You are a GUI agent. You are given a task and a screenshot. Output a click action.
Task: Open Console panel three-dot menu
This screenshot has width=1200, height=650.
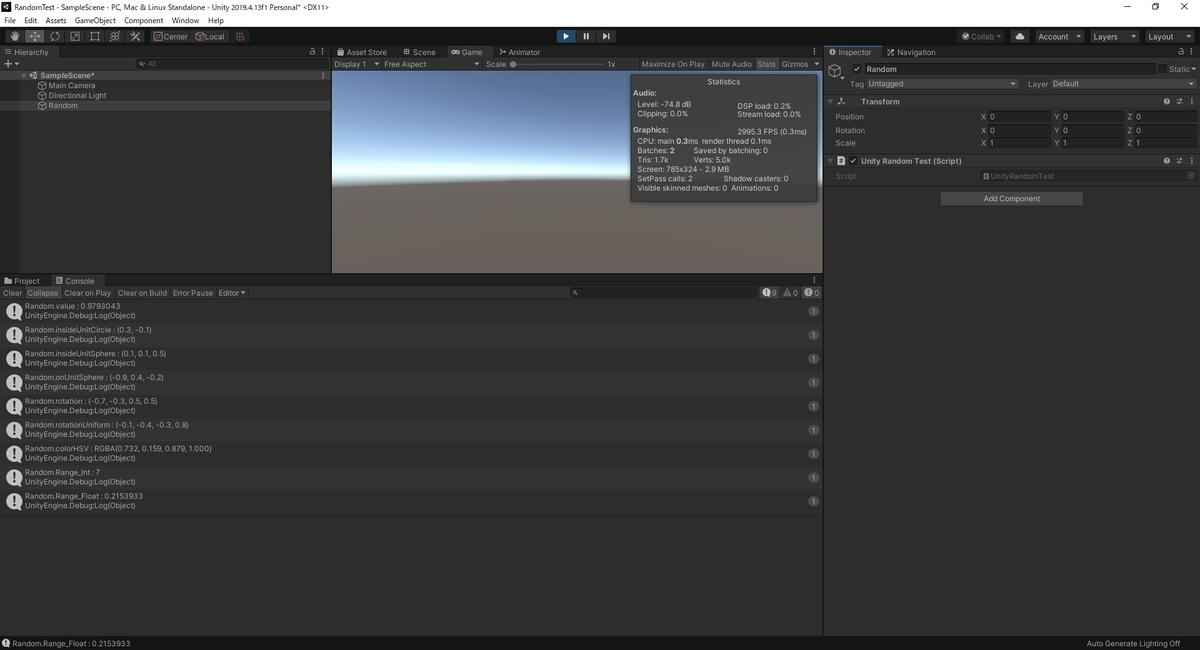pos(815,281)
